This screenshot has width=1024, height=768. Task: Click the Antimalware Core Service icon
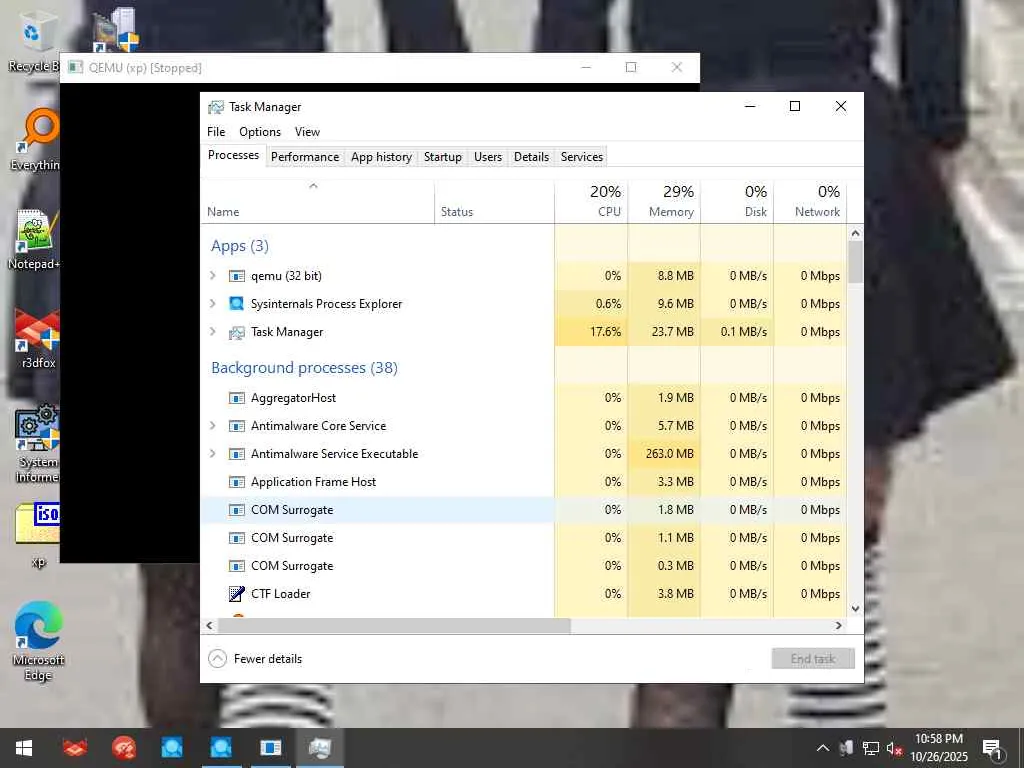coord(236,426)
